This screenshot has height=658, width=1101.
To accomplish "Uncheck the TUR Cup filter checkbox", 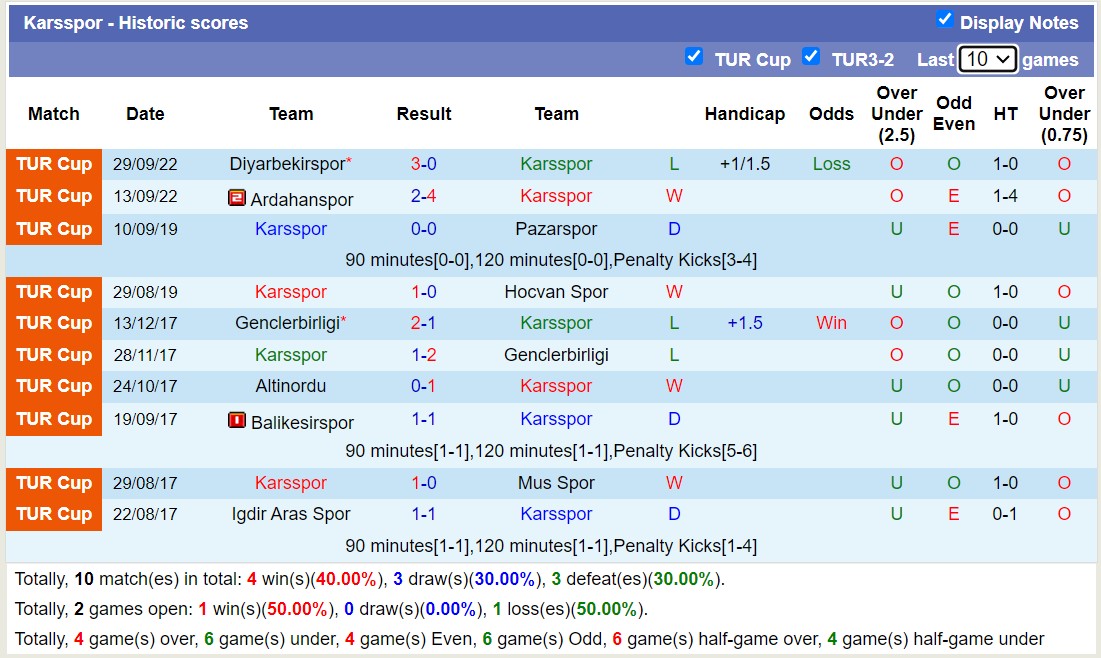I will pyautogui.click(x=694, y=57).
